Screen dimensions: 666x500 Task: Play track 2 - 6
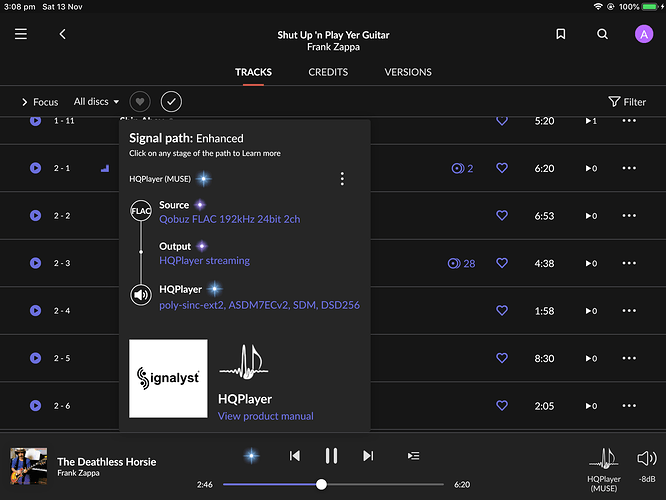click(x=36, y=406)
